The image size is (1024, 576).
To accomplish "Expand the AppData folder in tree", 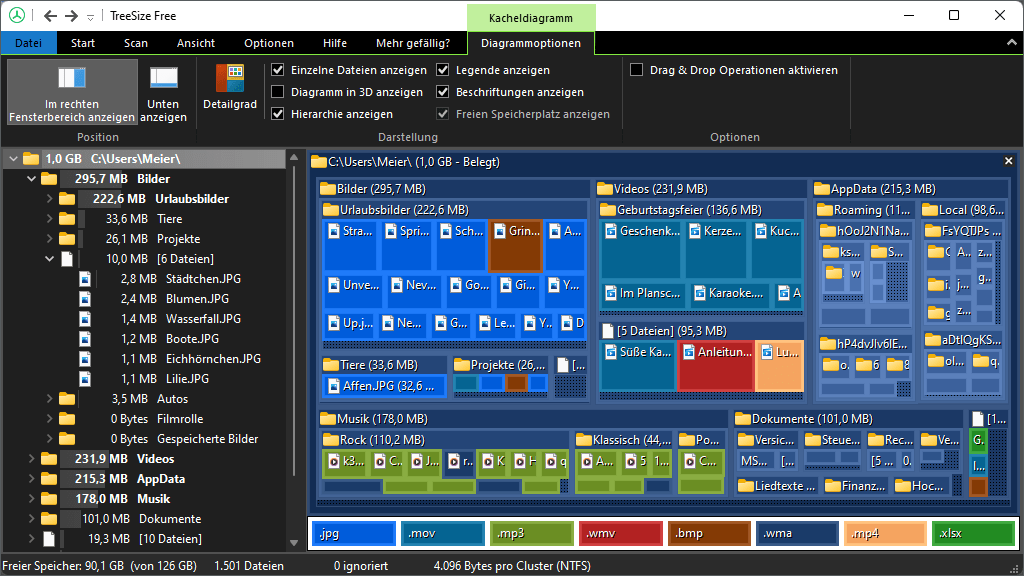I will [31, 479].
